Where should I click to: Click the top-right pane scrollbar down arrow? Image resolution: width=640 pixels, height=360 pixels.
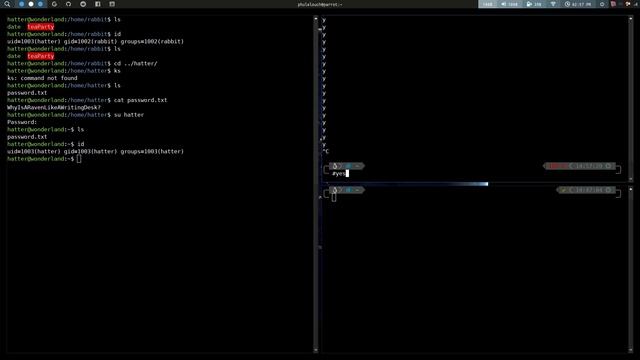click(x=631, y=179)
